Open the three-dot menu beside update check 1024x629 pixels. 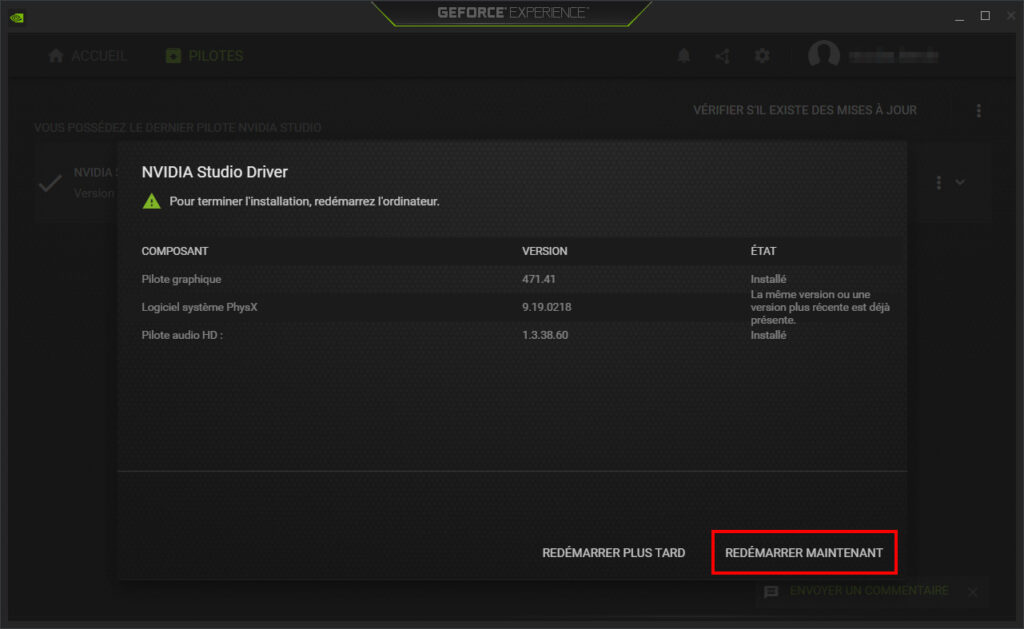[978, 110]
